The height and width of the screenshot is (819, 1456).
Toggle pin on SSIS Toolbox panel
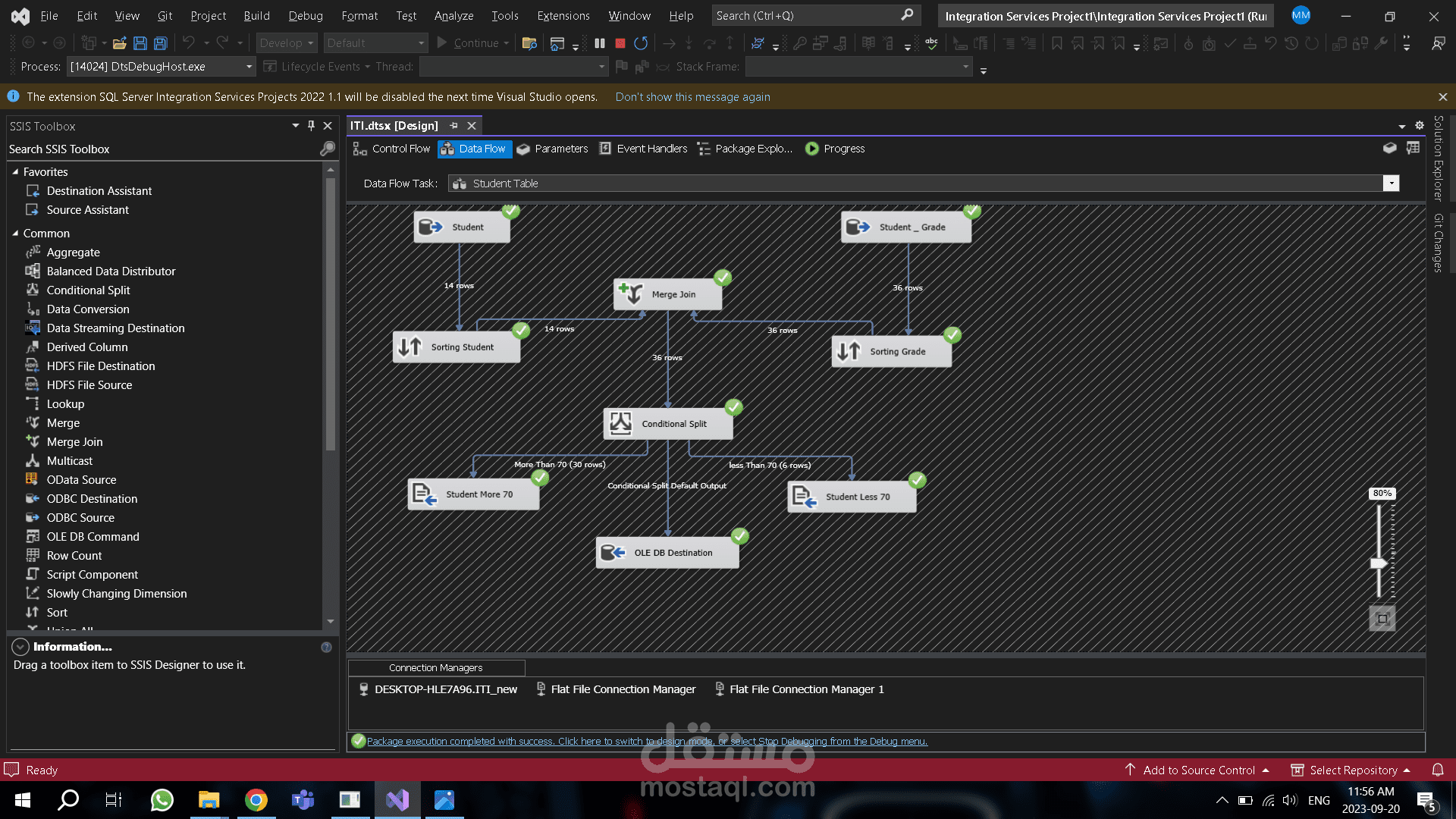tap(311, 126)
